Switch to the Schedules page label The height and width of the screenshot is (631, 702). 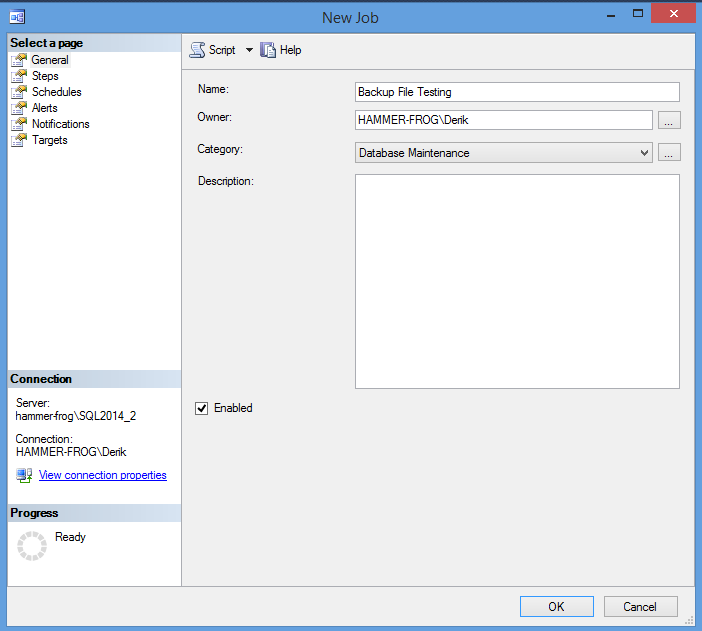coord(57,92)
